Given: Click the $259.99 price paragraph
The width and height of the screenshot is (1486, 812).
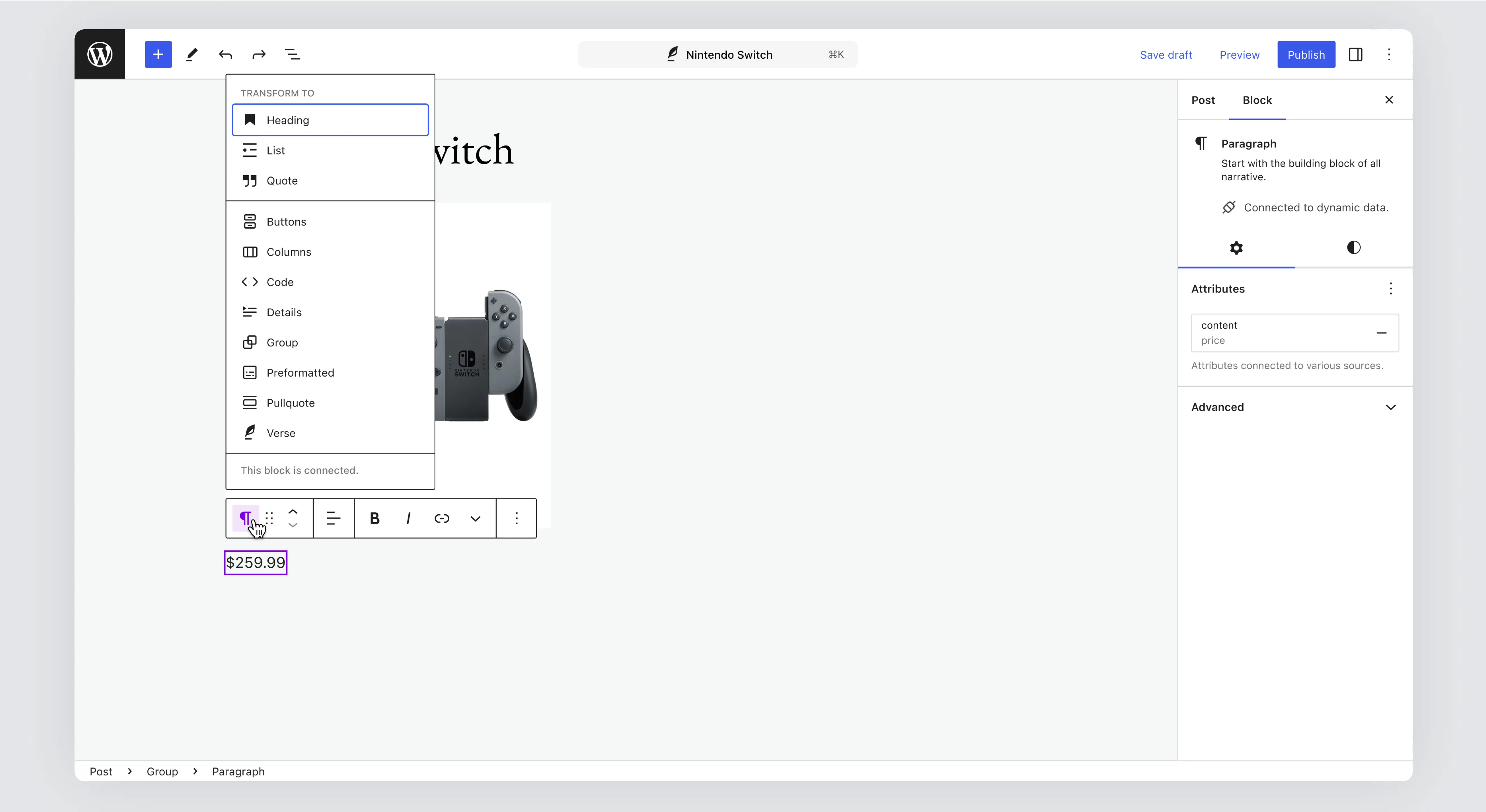Looking at the screenshot, I should tap(256, 562).
